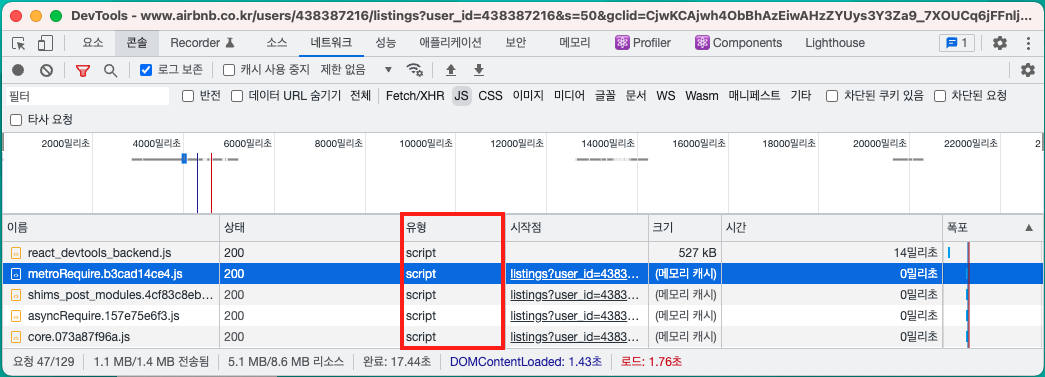Switch to 콘솔 tab

pyautogui.click(x=137, y=43)
